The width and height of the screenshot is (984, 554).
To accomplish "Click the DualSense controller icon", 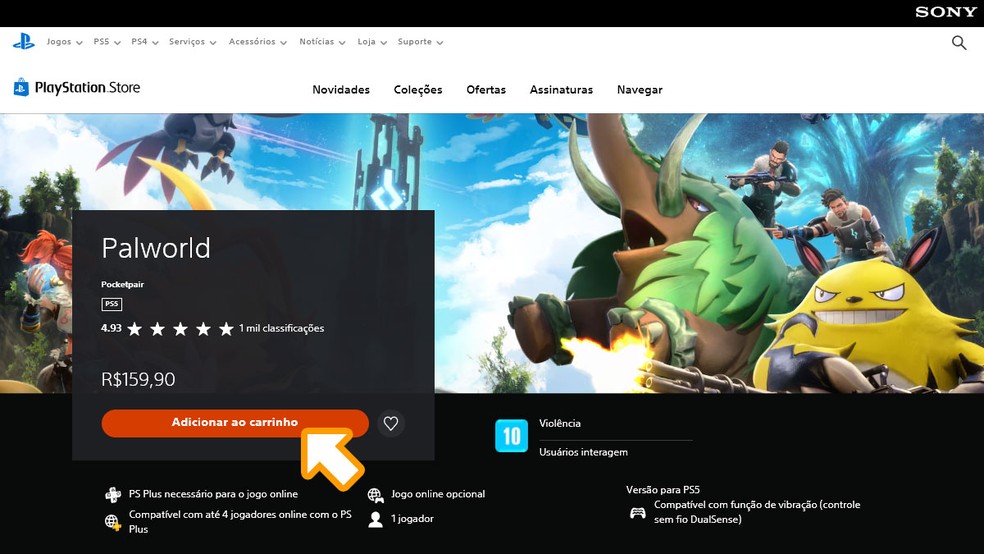I will click(x=638, y=513).
